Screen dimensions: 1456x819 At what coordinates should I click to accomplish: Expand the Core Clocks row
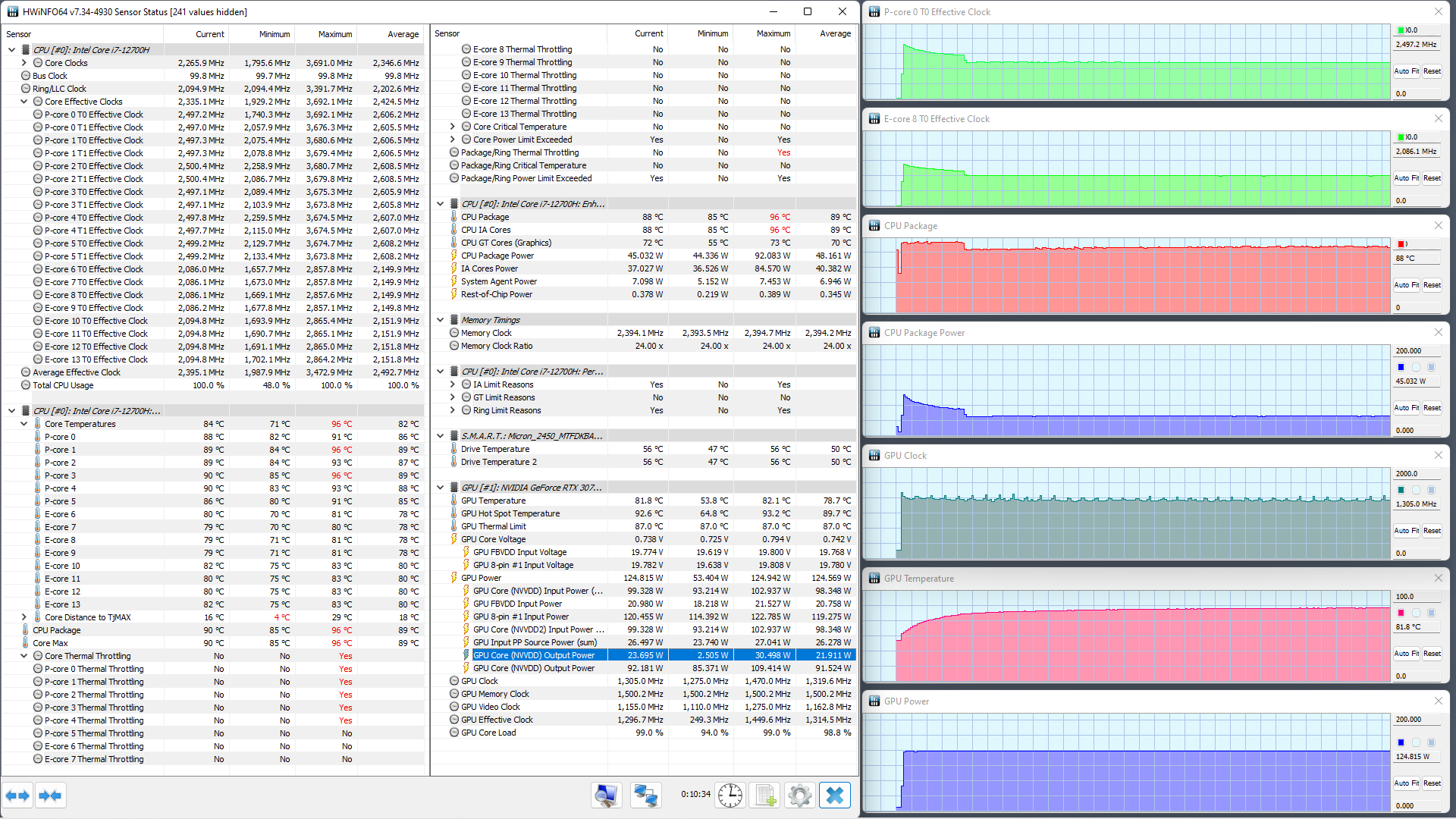24,63
